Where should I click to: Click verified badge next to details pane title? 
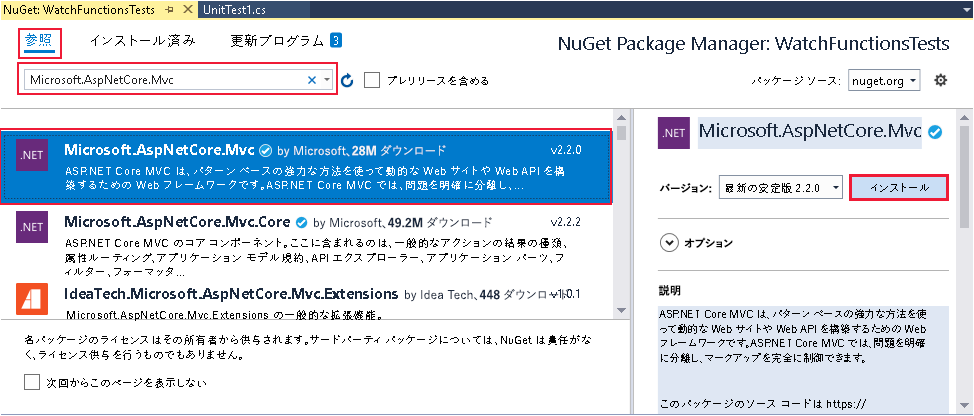(x=934, y=132)
